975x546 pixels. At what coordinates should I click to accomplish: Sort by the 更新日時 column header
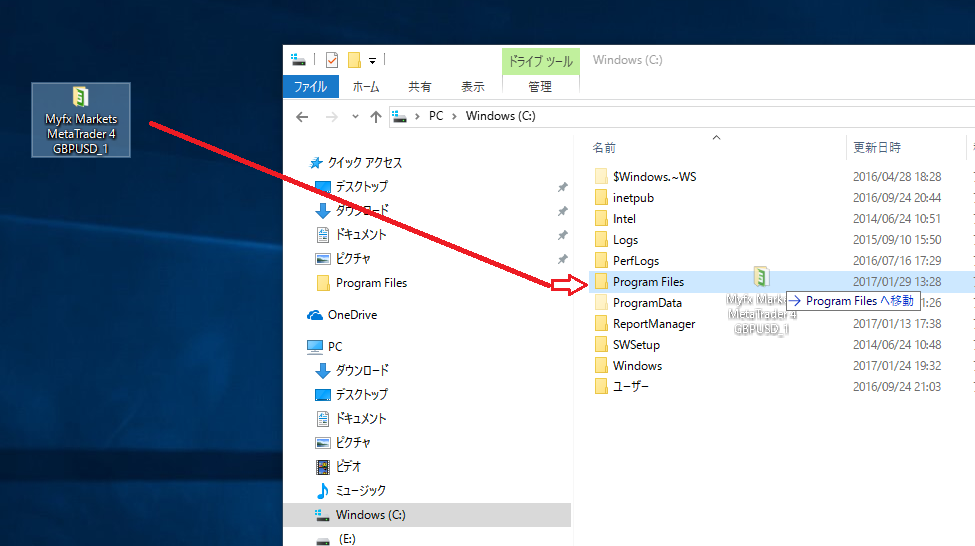tap(877, 148)
